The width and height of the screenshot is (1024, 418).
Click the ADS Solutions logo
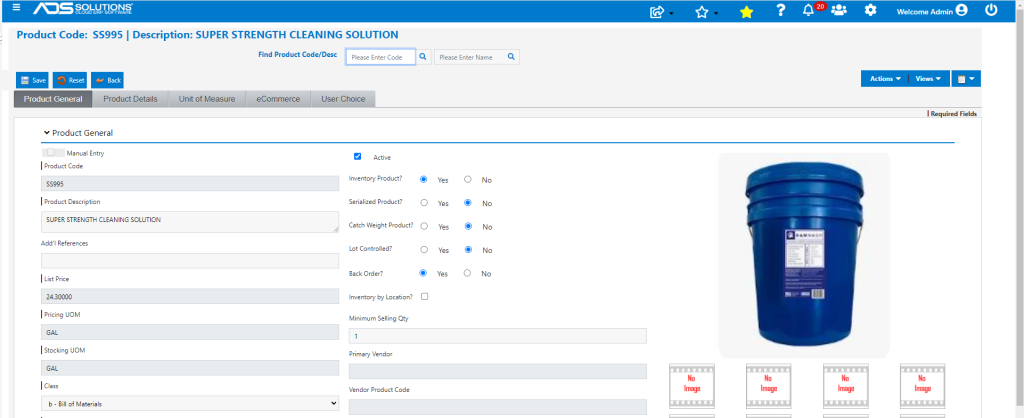[82, 8]
